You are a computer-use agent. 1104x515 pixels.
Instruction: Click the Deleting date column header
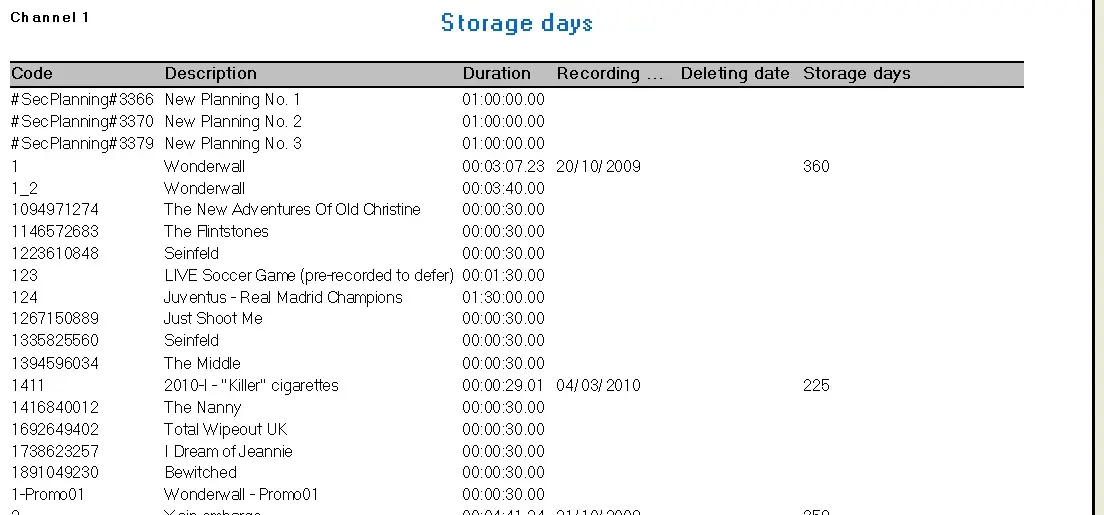pyautogui.click(x=735, y=74)
